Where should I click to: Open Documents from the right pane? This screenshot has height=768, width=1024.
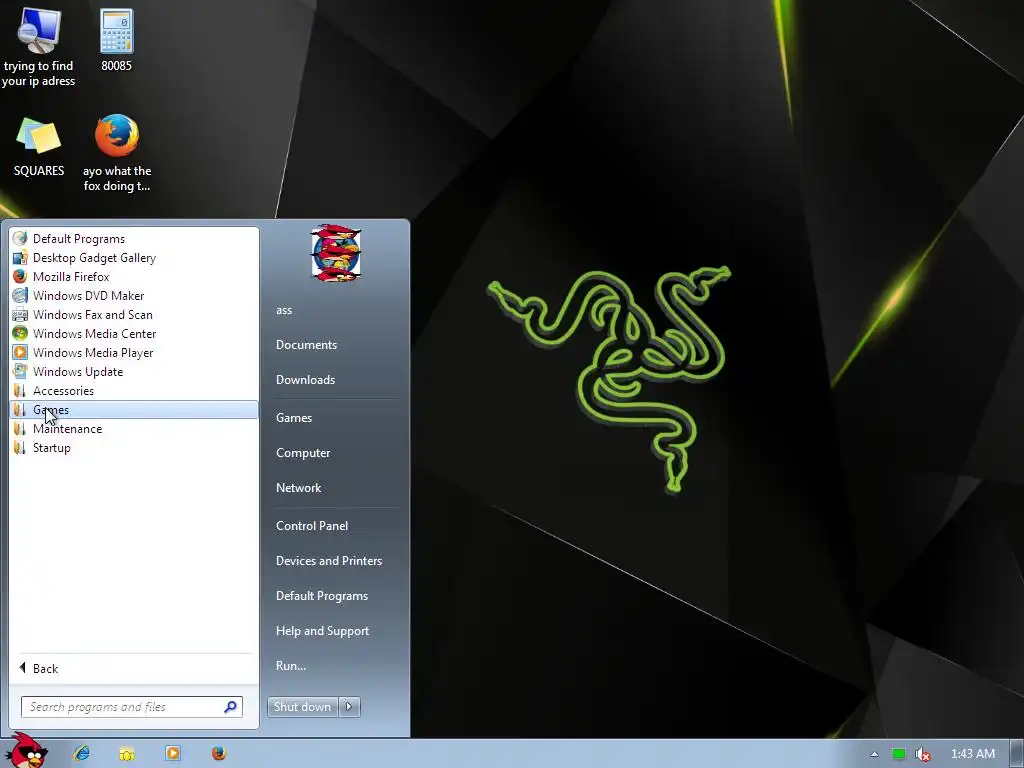pyautogui.click(x=306, y=345)
